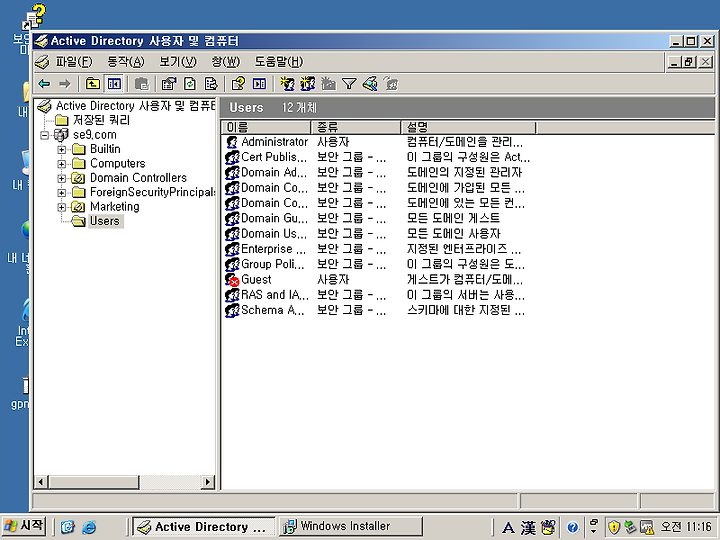Expand the Builtin folder
Screen dimensions: 720x540
coord(61,149)
